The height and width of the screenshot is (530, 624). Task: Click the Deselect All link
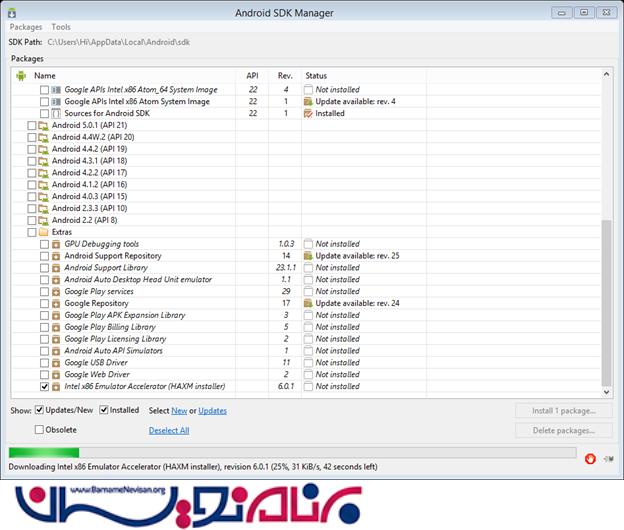click(x=169, y=431)
